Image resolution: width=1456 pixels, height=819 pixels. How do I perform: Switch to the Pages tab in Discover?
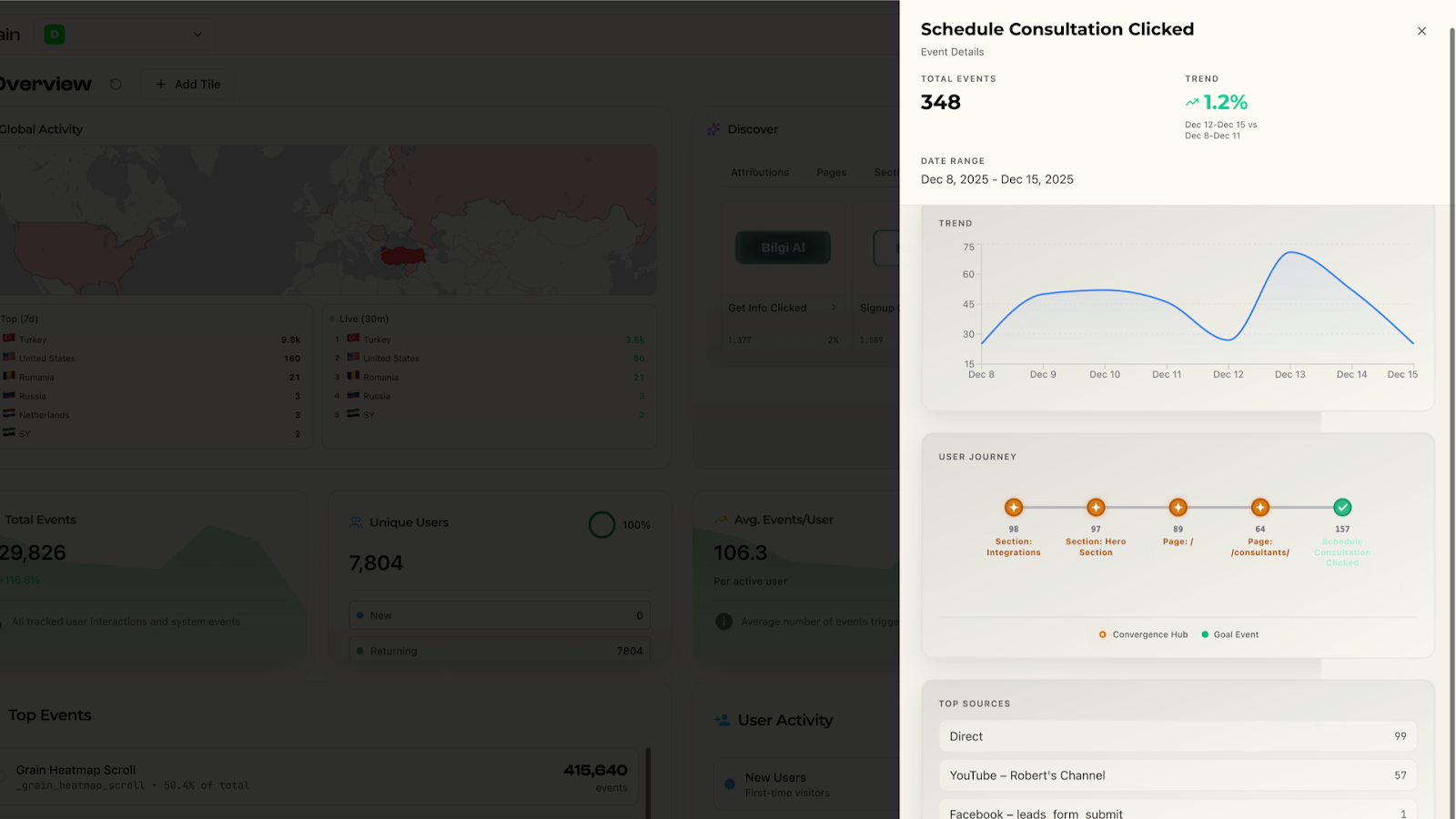(830, 172)
